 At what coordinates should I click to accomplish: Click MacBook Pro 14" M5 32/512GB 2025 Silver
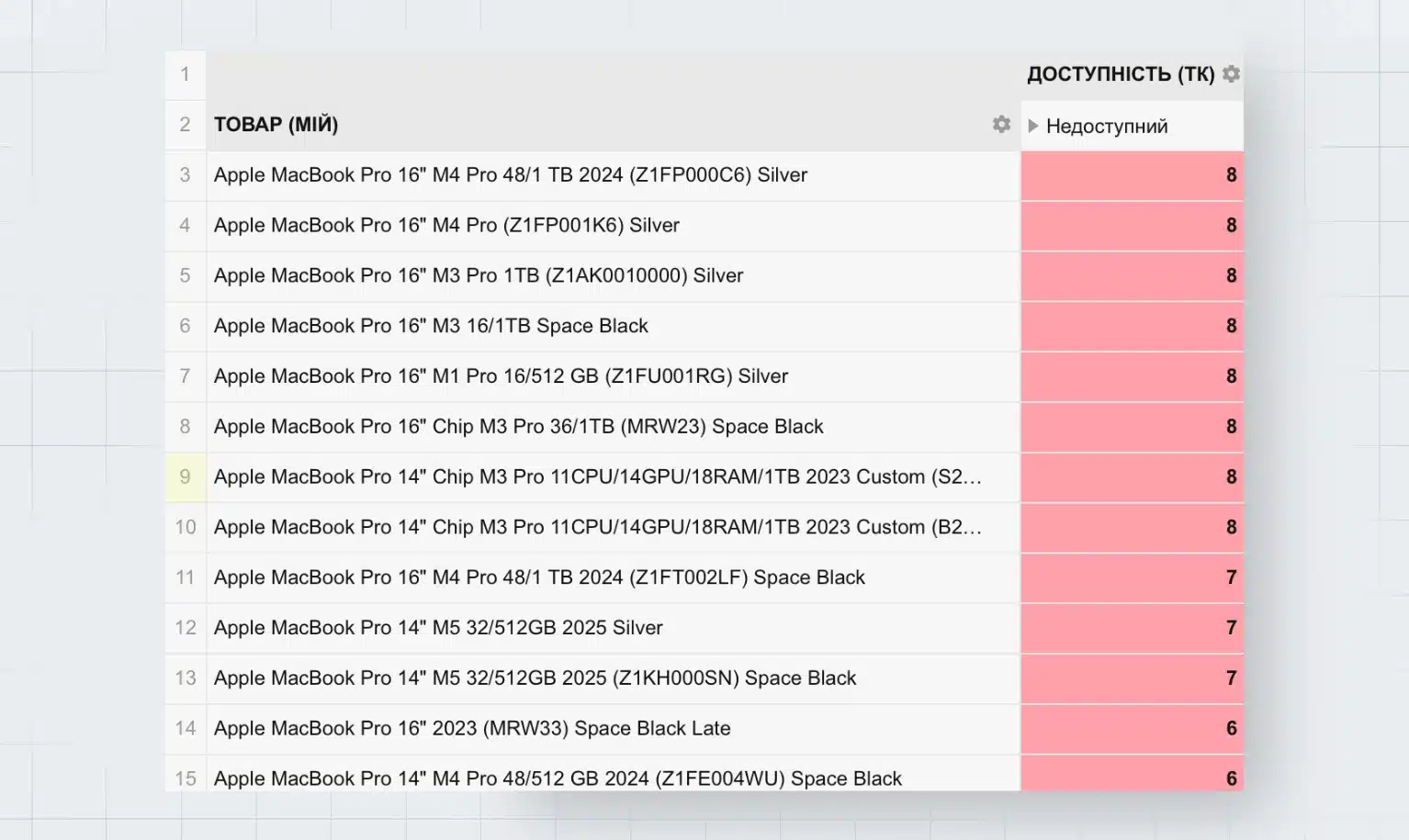pos(438,628)
